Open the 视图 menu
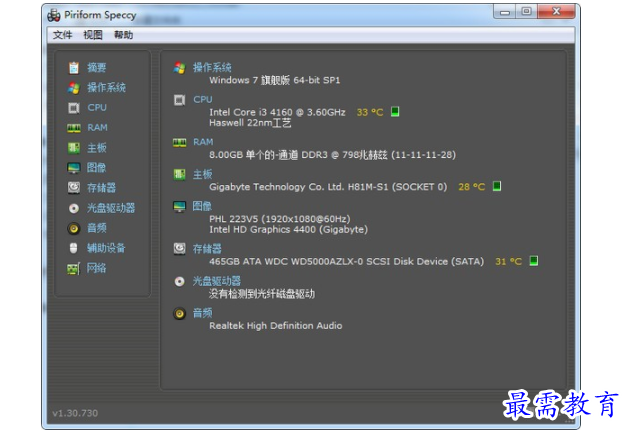Image resolution: width=627 pixels, height=436 pixels. click(93, 35)
